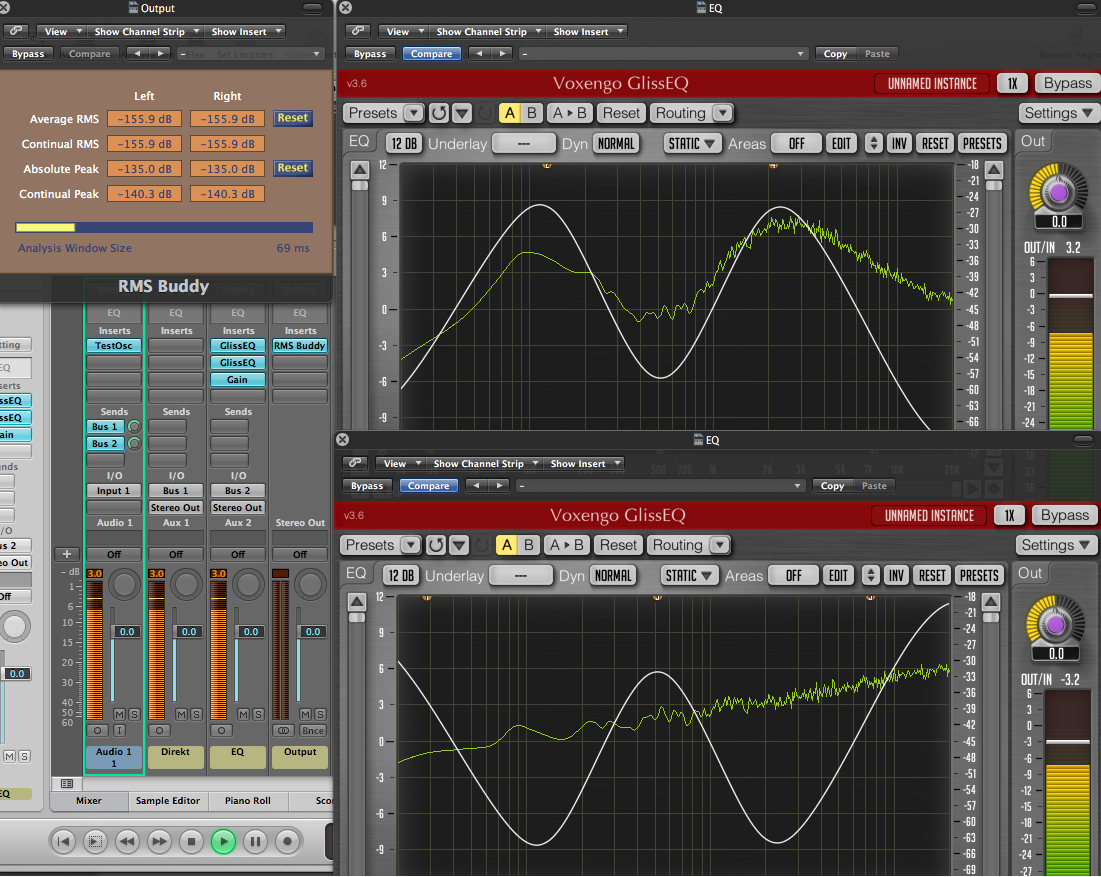Select next setting arrow in bottom EQ window
The height and width of the screenshot is (877, 1101).
499,485
